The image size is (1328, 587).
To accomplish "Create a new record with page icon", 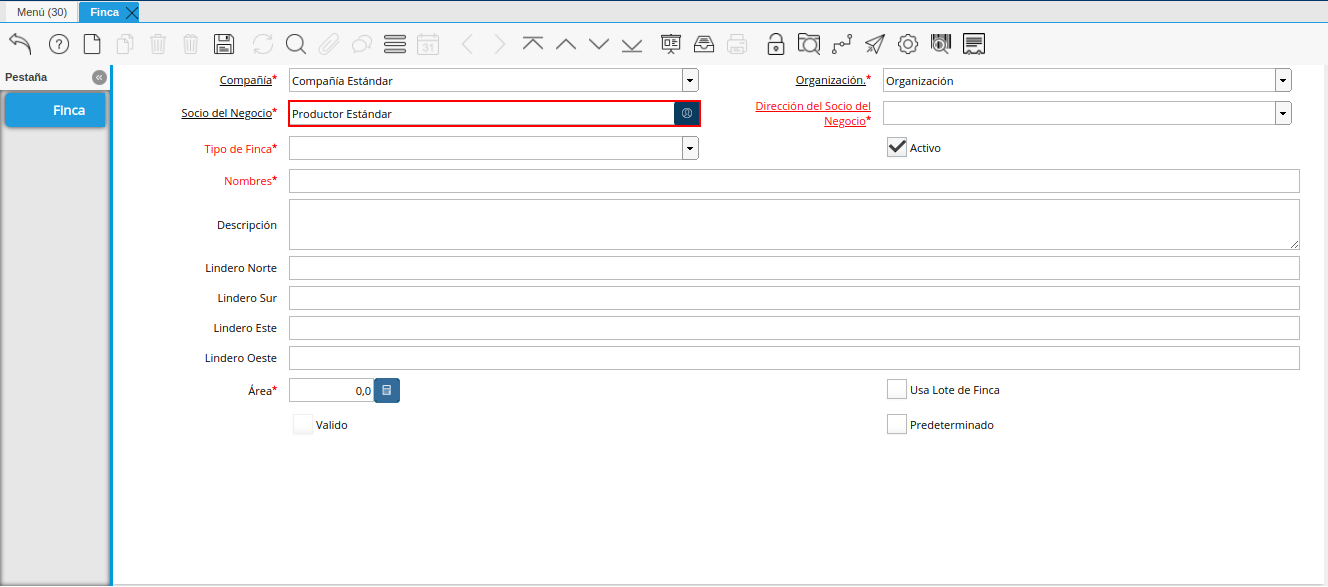I will point(92,44).
